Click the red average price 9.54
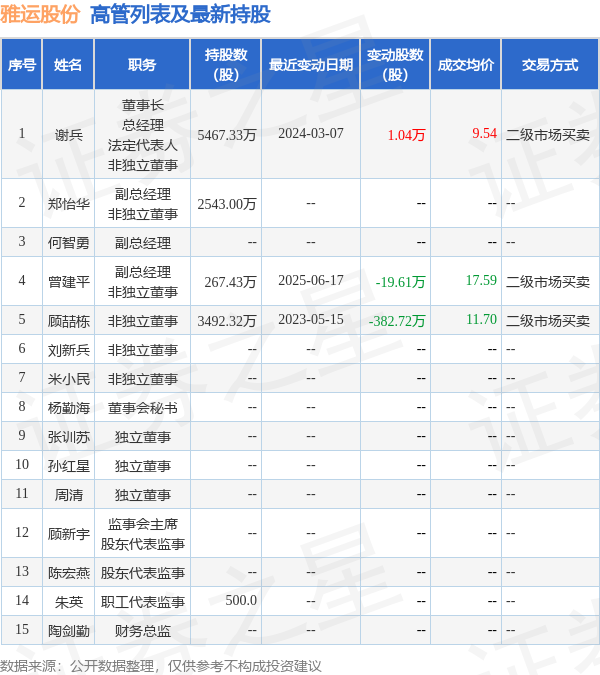 pyautogui.click(x=484, y=133)
